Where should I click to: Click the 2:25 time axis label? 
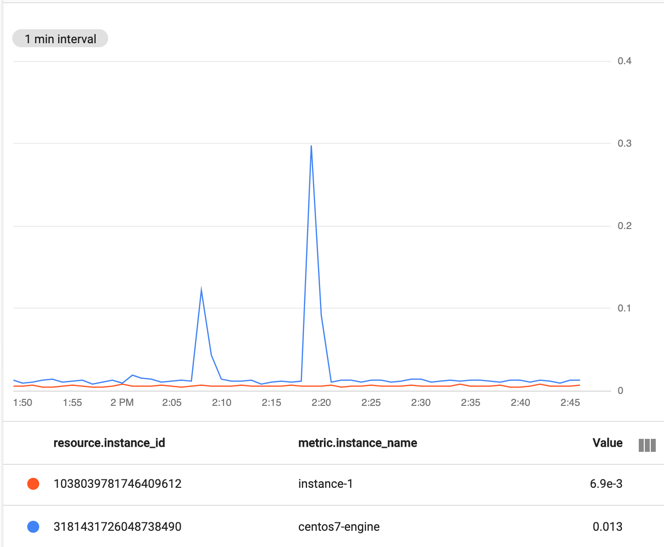point(371,403)
